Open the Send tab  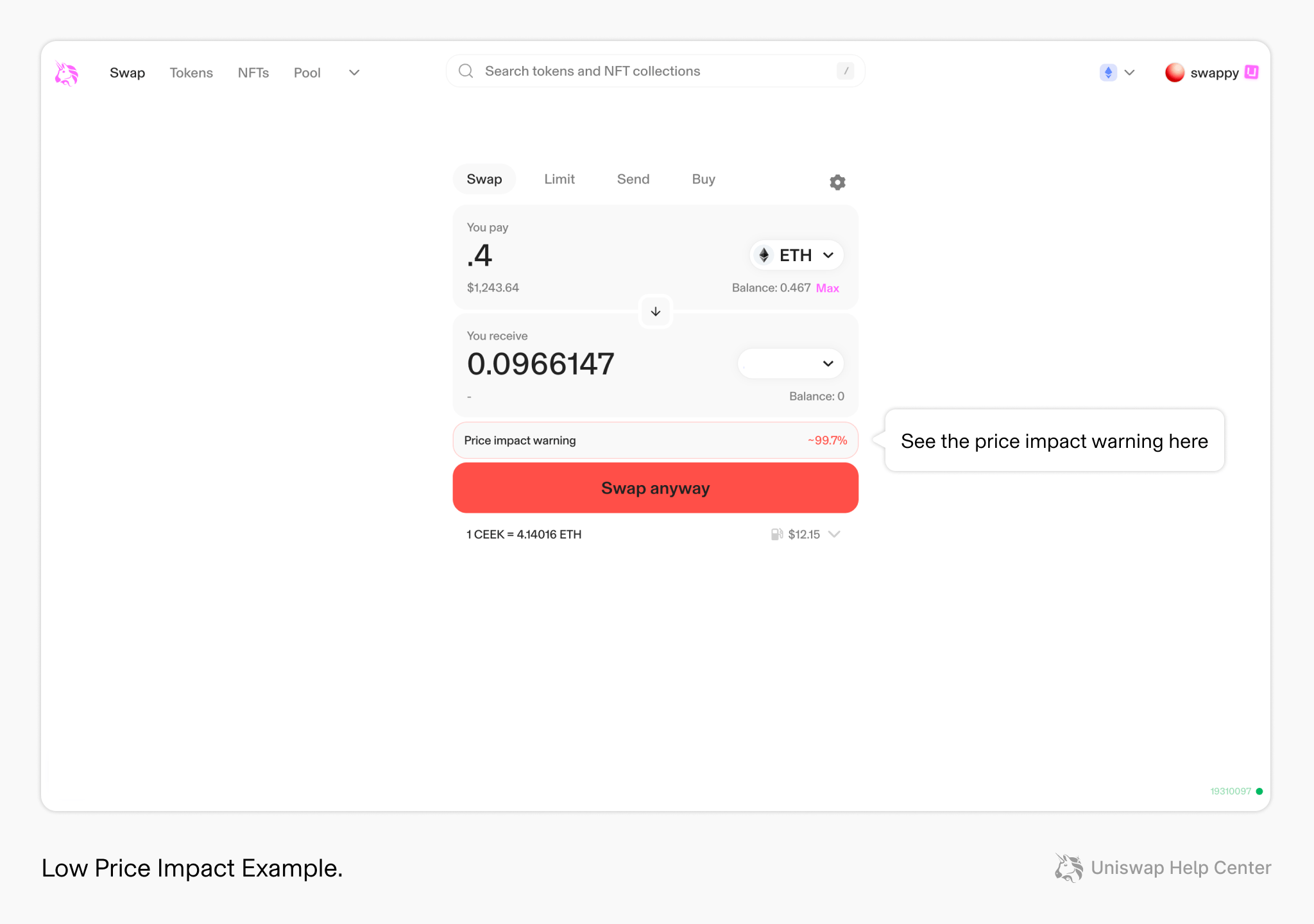[633, 179]
